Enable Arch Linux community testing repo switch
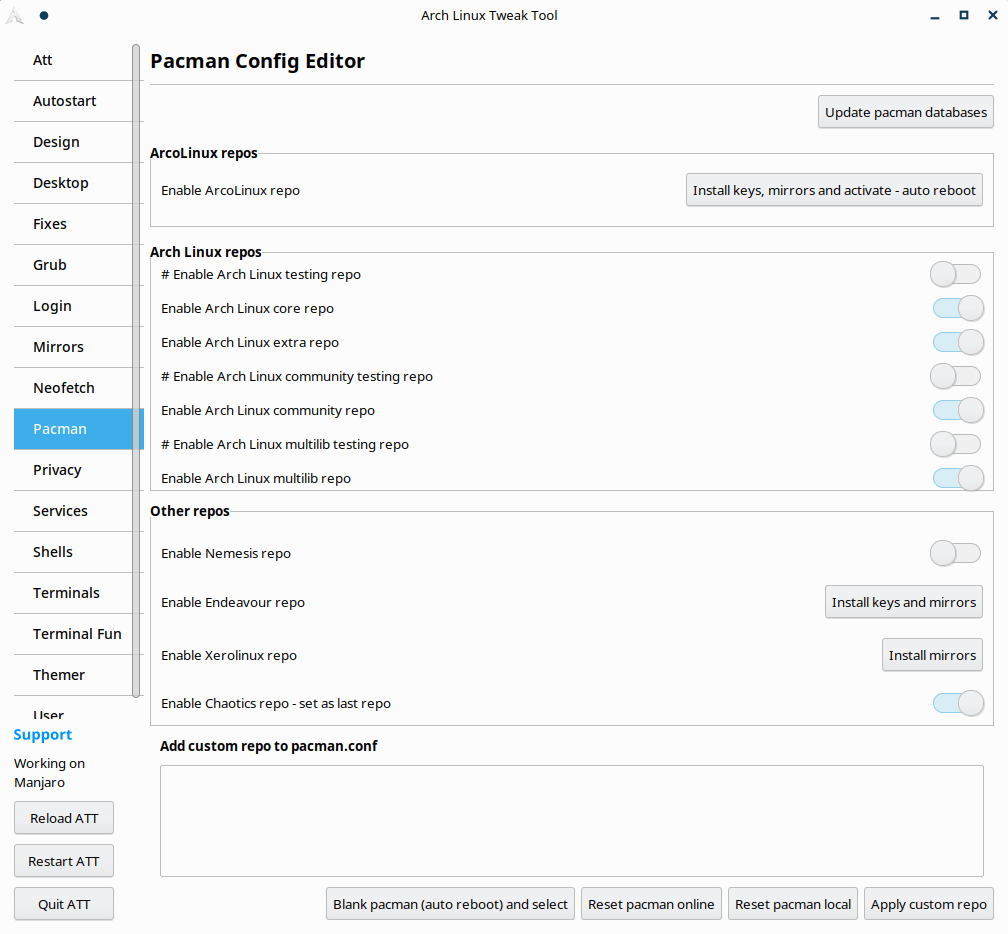This screenshot has width=1008, height=934. point(955,377)
